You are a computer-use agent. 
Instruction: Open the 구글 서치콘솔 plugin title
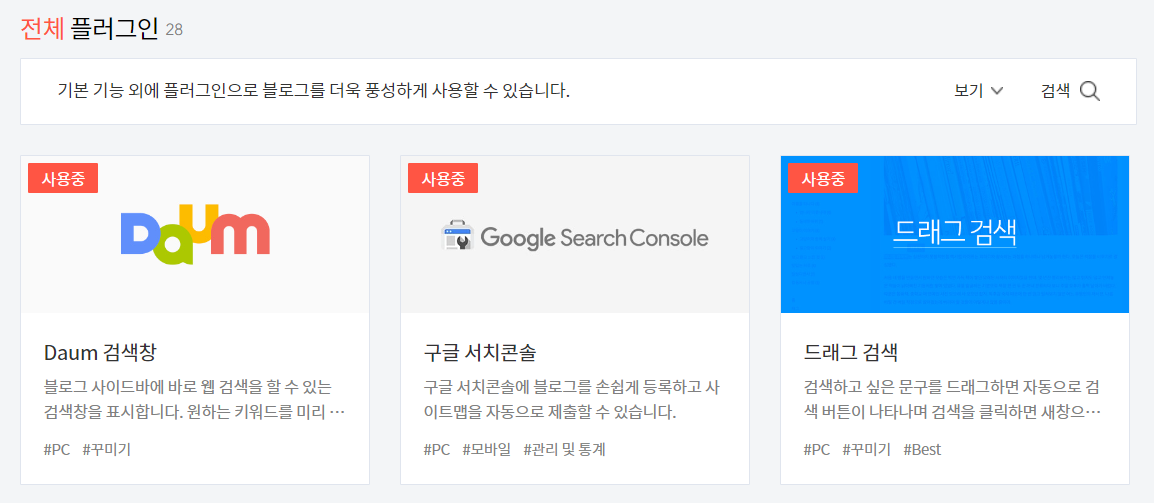[480, 352]
